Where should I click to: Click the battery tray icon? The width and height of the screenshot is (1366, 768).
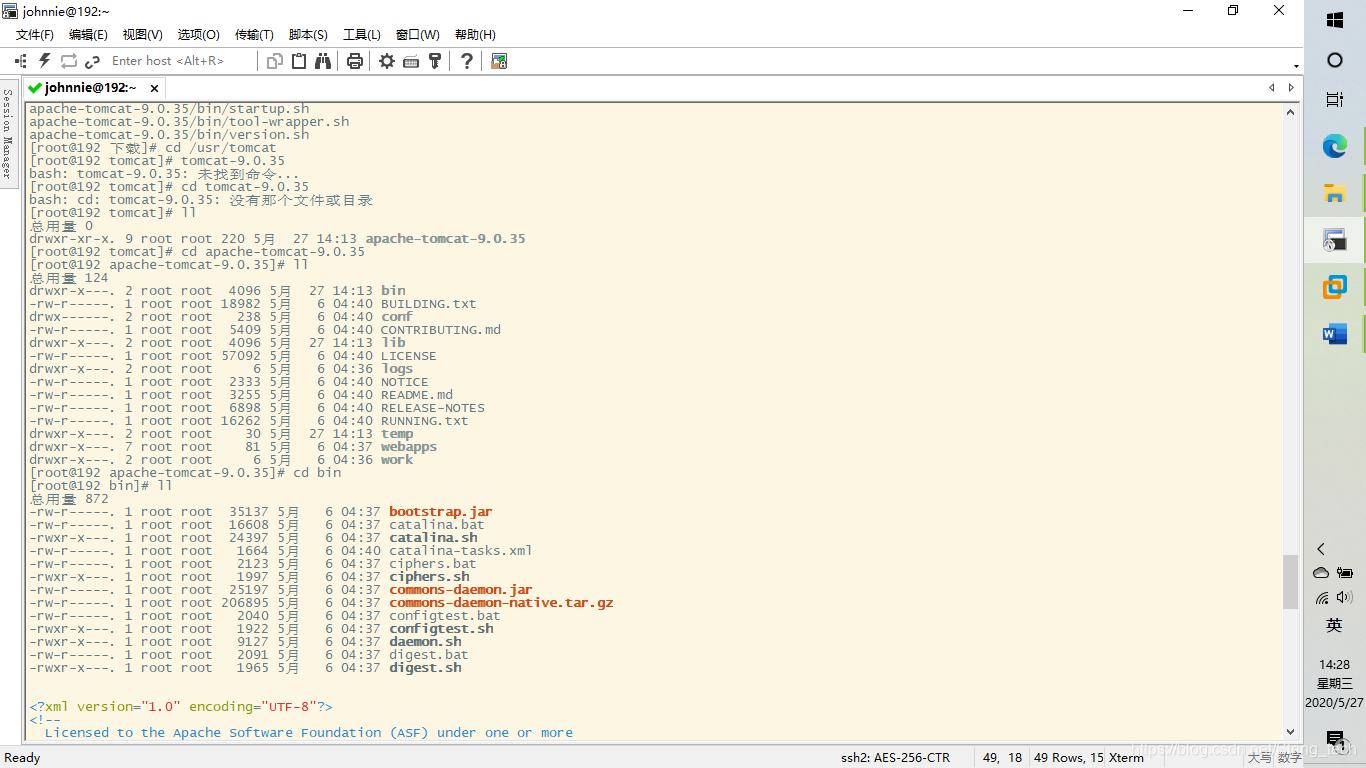(1345, 573)
